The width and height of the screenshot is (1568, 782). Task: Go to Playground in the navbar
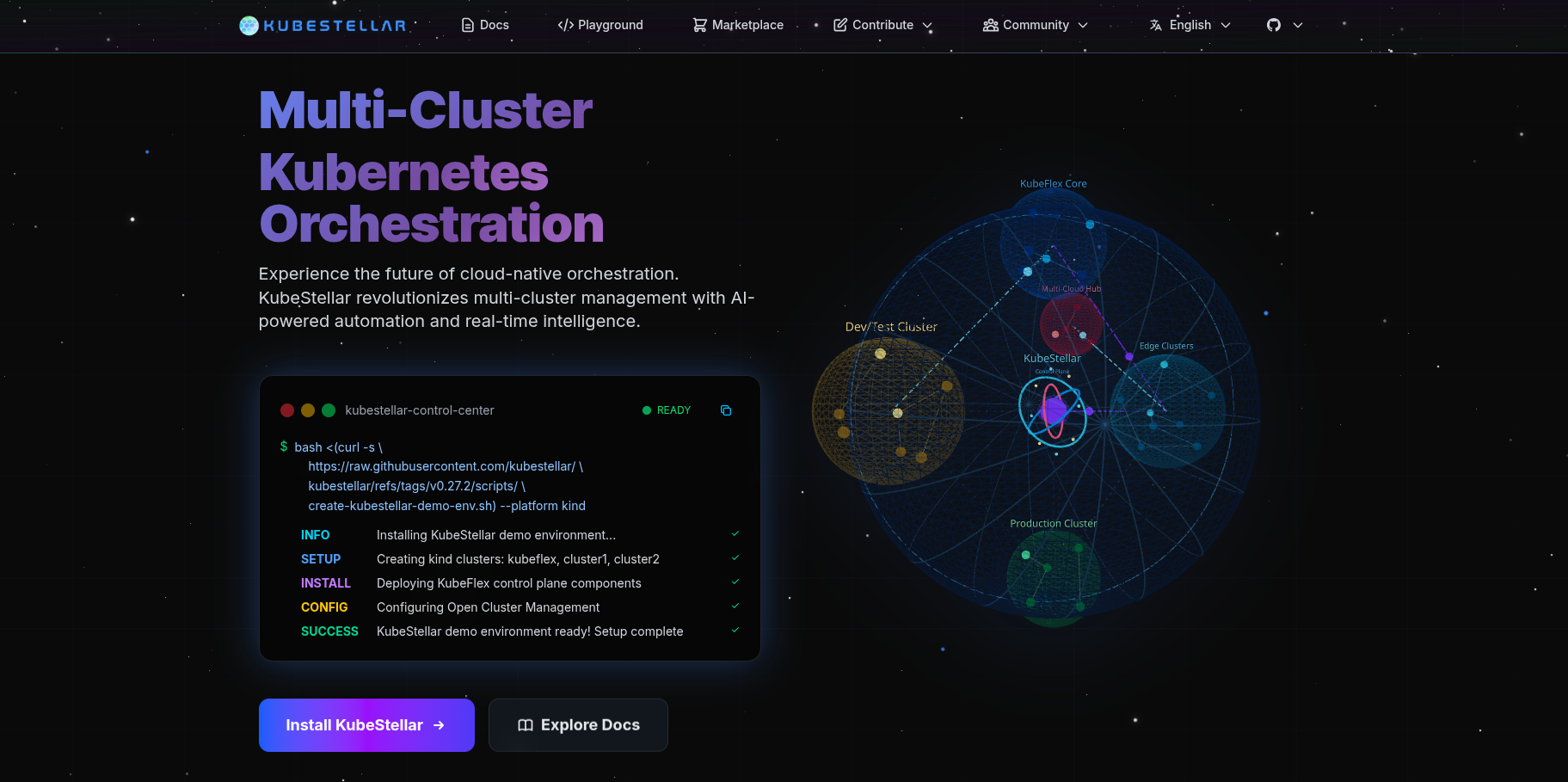(x=600, y=25)
